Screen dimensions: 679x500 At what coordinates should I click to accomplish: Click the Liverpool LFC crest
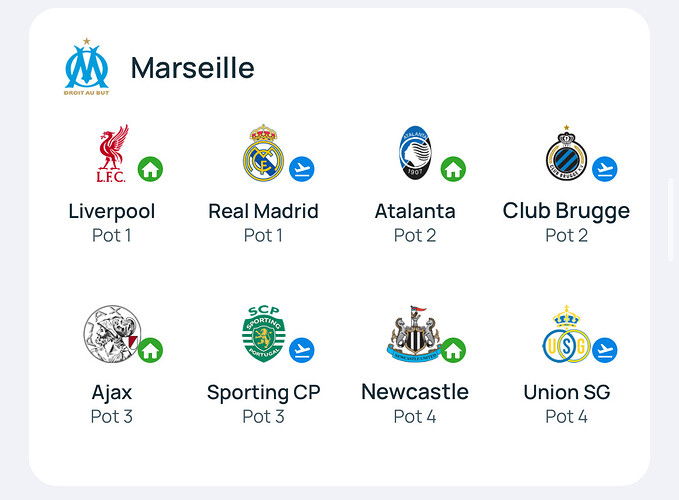[x=112, y=153]
